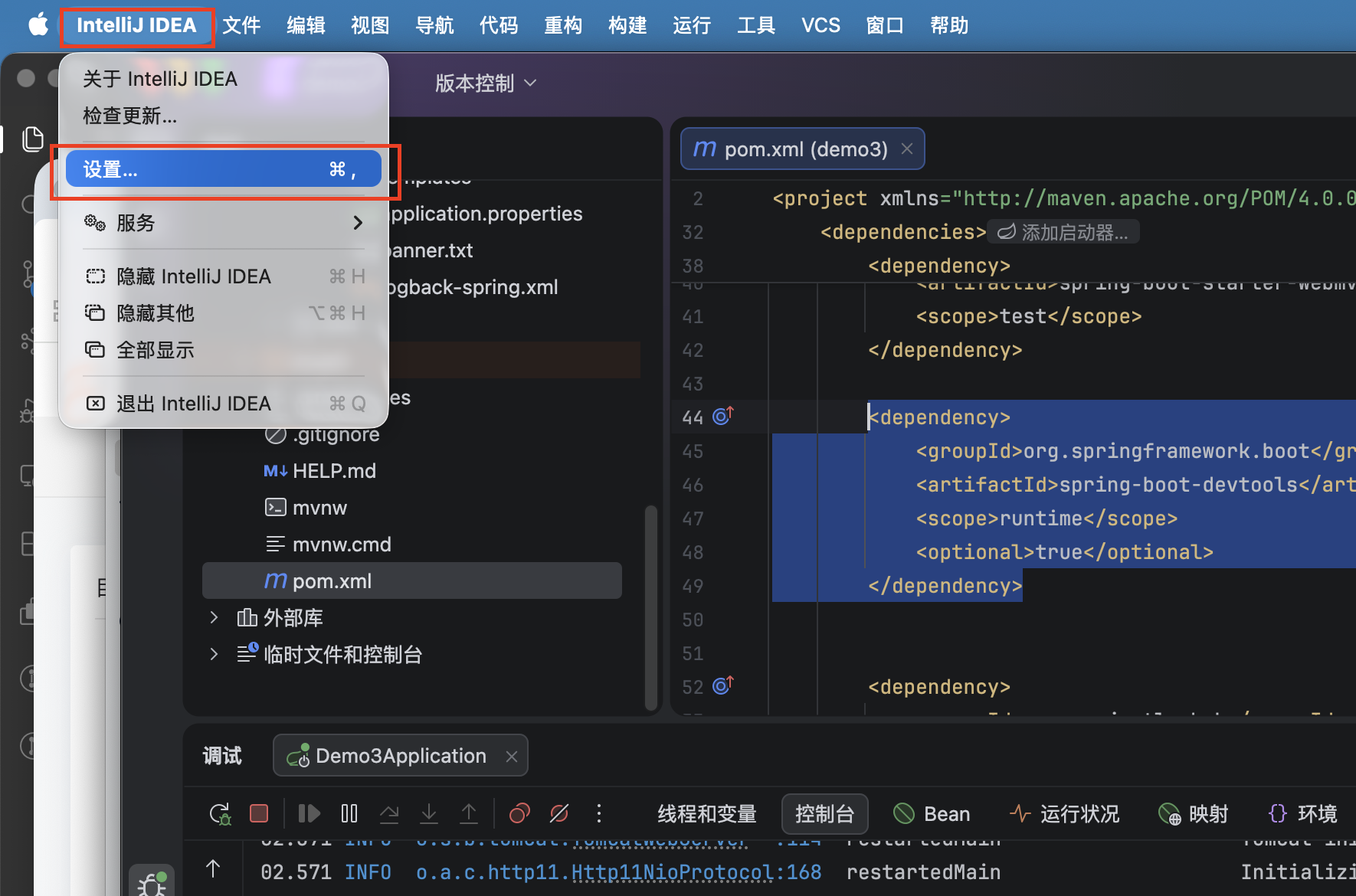Open HELP.md in project tree
Image resolution: width=1356 pixels, height=896 pixels.
(320, 471)
